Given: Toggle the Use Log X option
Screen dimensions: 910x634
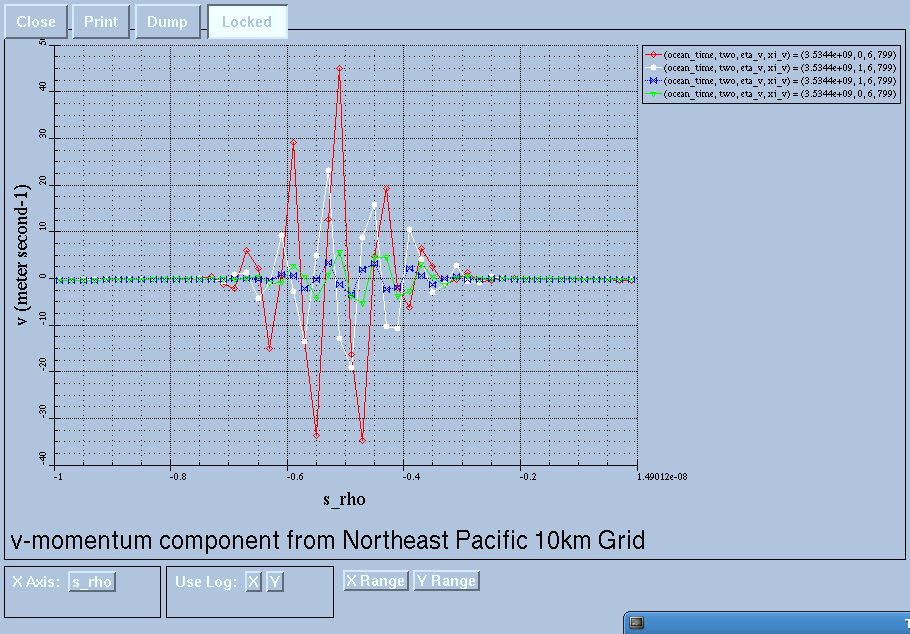Looking at the screenshot, I should tap(253, 582).
